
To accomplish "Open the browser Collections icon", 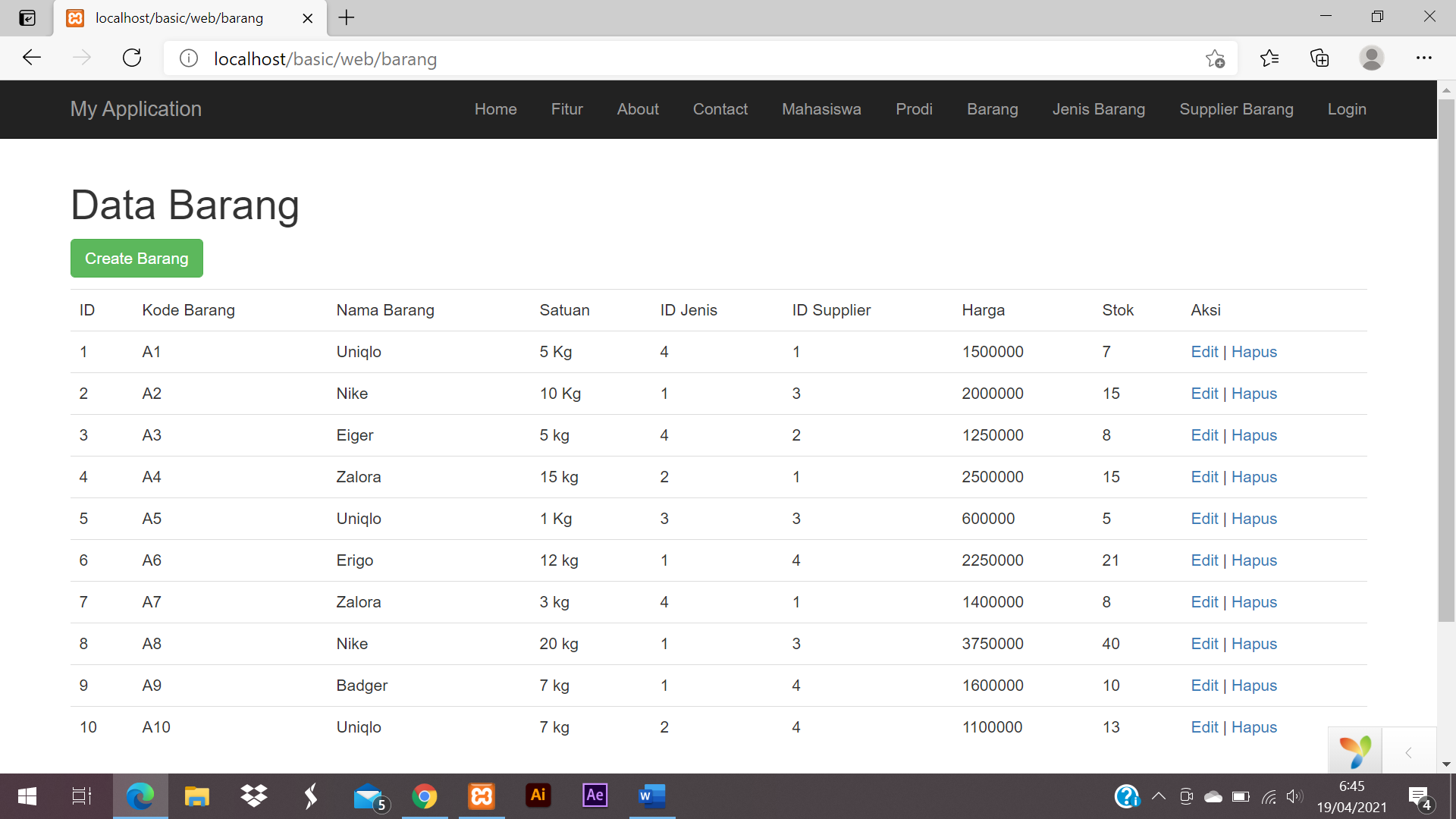I will (1319, 58).
